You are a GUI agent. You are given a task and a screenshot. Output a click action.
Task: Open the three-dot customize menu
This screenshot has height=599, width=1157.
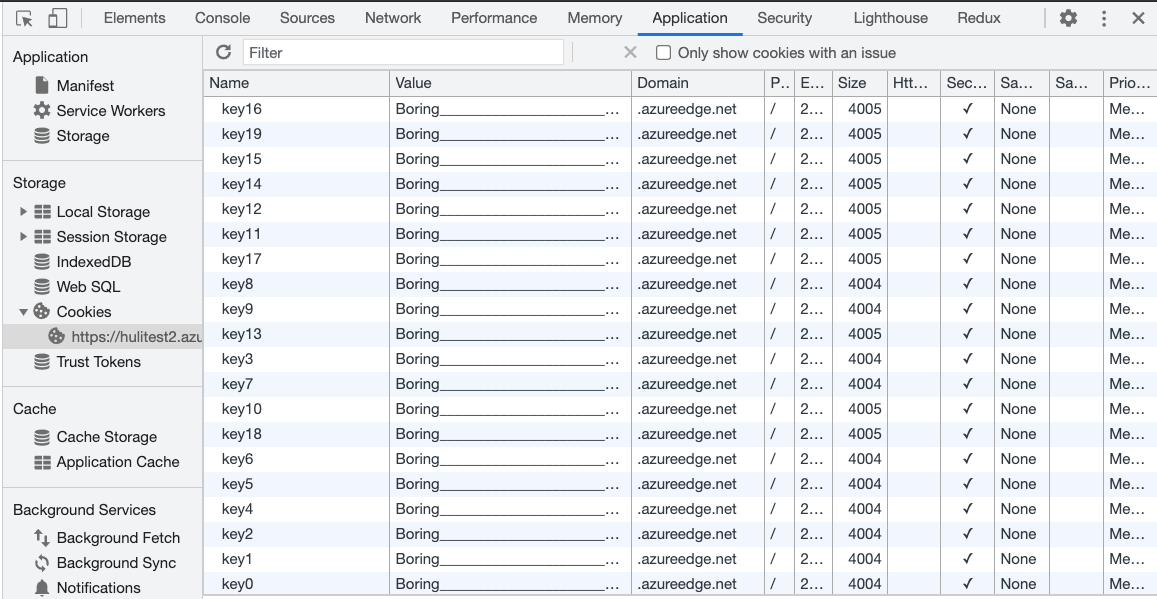coord(1104,18)
